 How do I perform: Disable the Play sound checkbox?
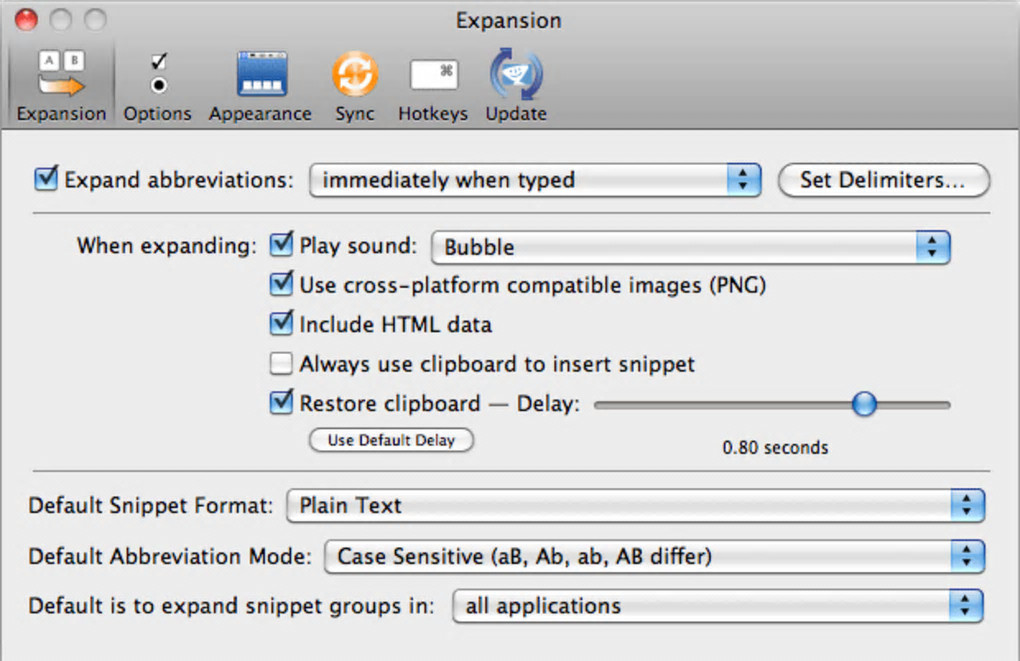(x=281, y=246)
